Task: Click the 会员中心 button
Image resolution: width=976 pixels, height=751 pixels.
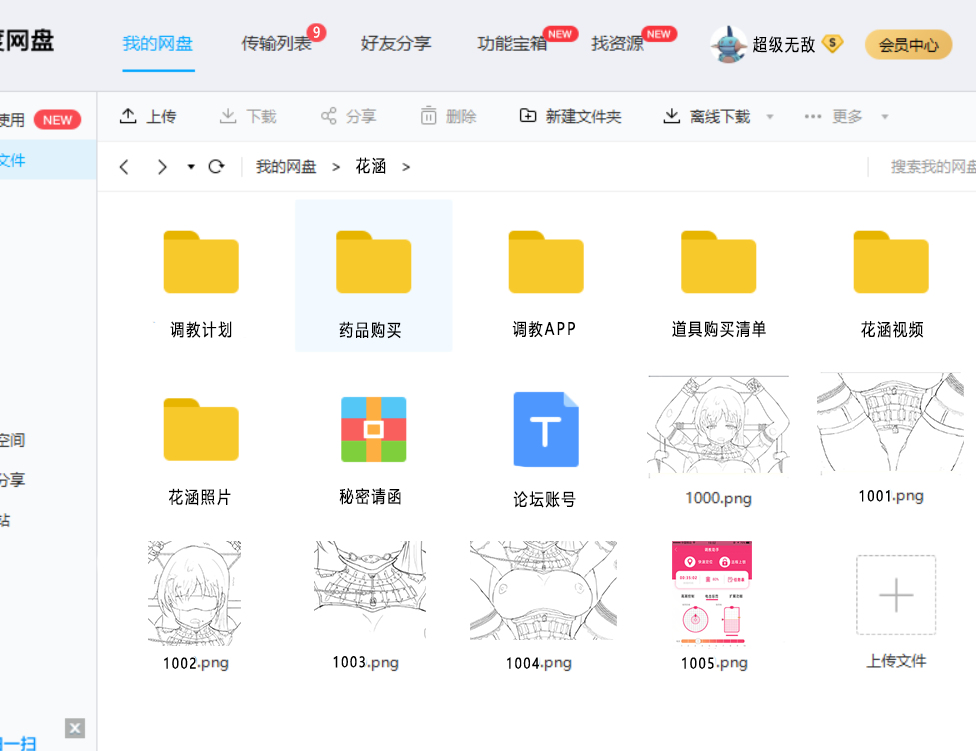Action: 907,44
